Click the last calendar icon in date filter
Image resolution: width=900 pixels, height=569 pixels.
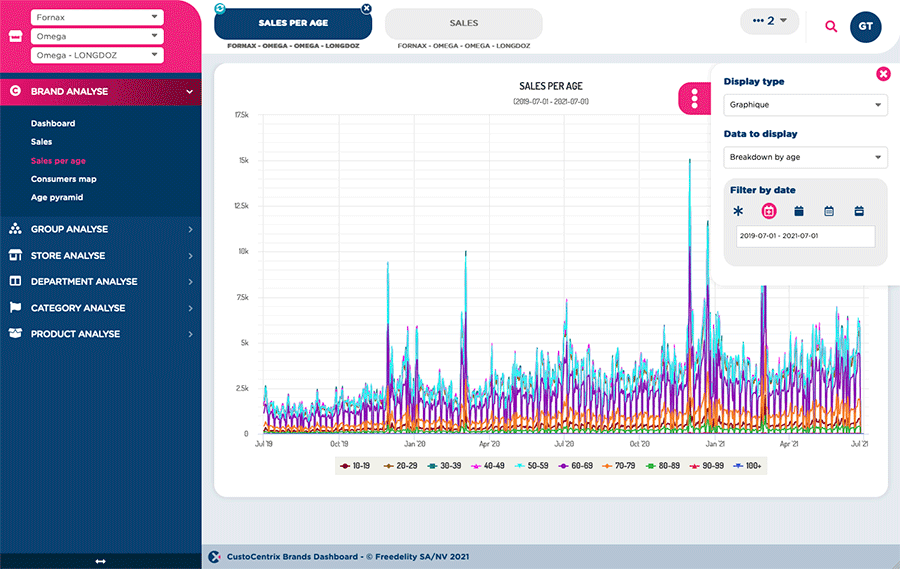(x=859, y=211)
